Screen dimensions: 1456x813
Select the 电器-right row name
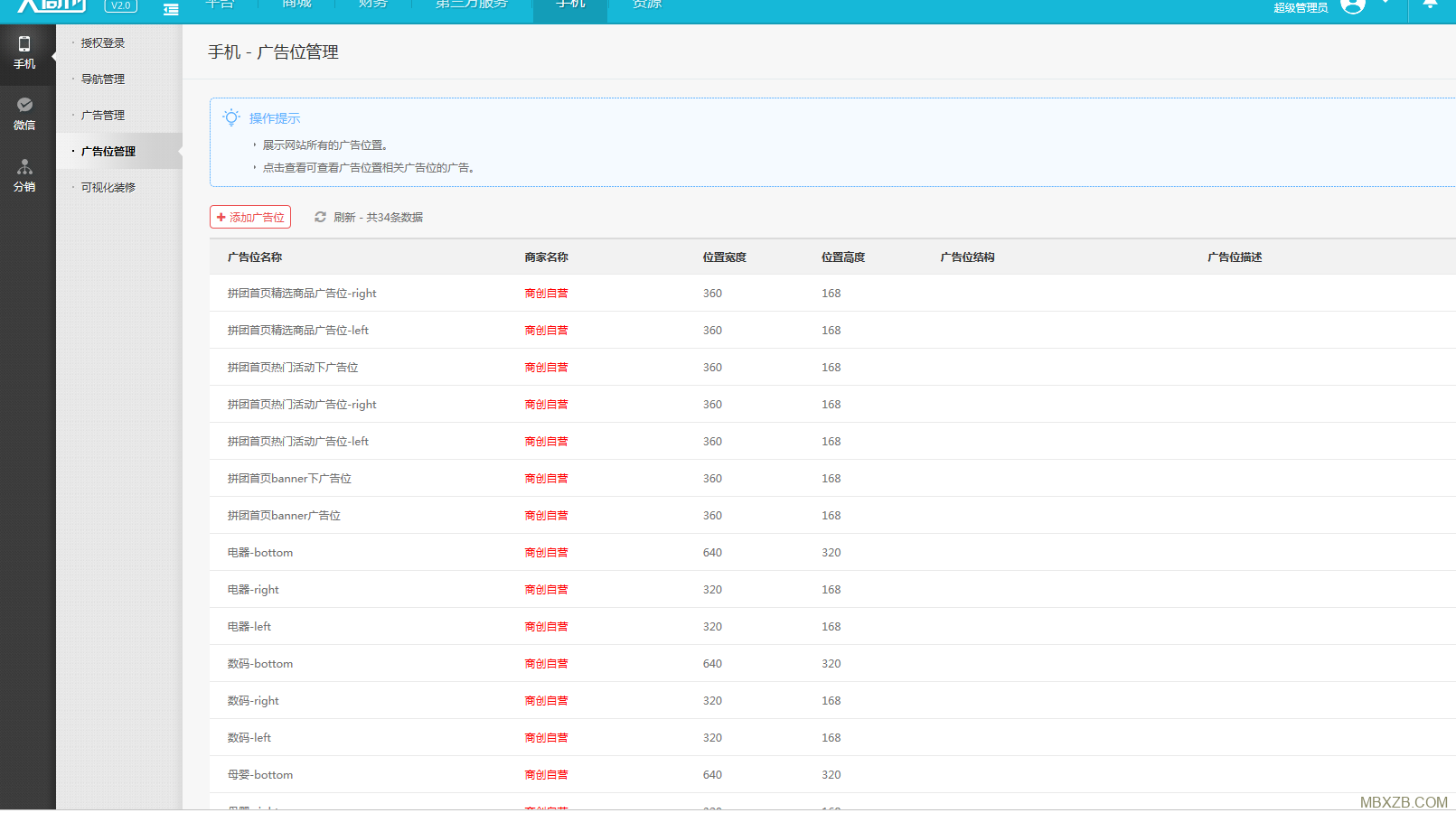coord(253,589)
